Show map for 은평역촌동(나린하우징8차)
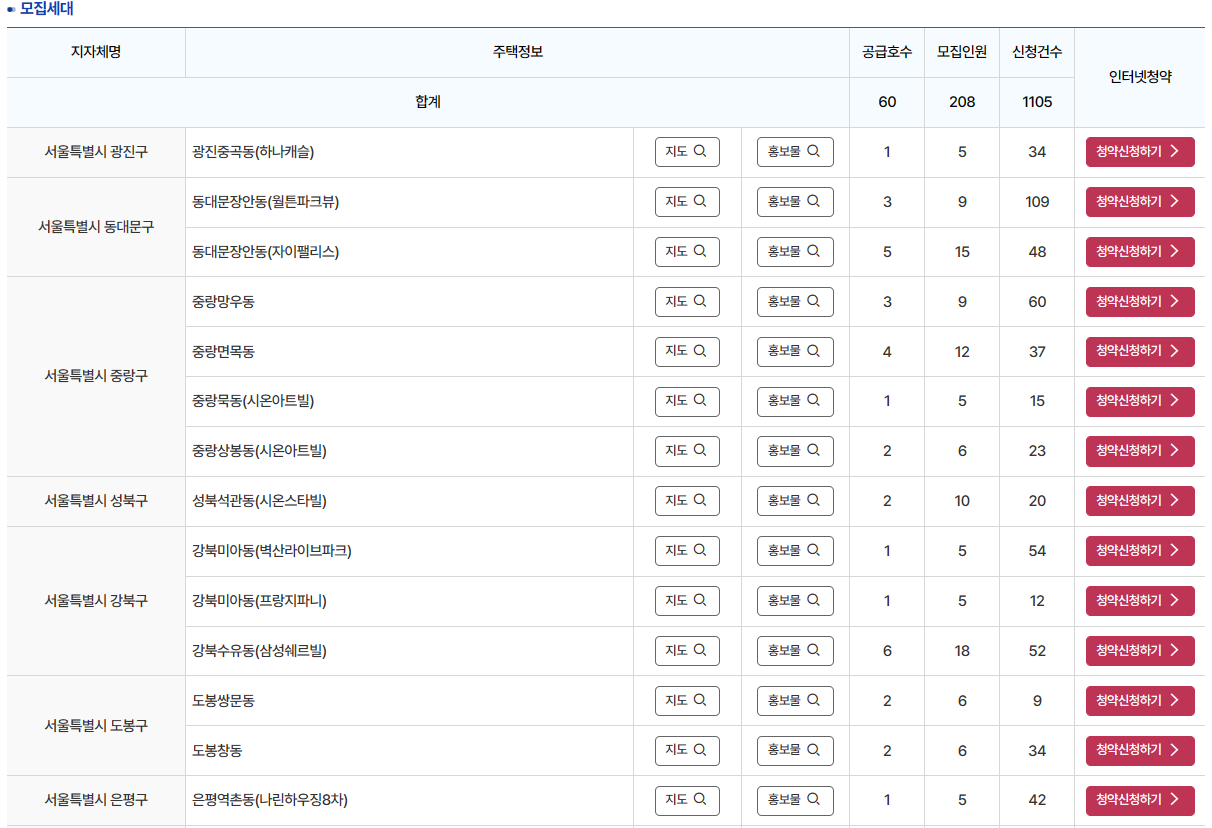 tap(687, 801)
